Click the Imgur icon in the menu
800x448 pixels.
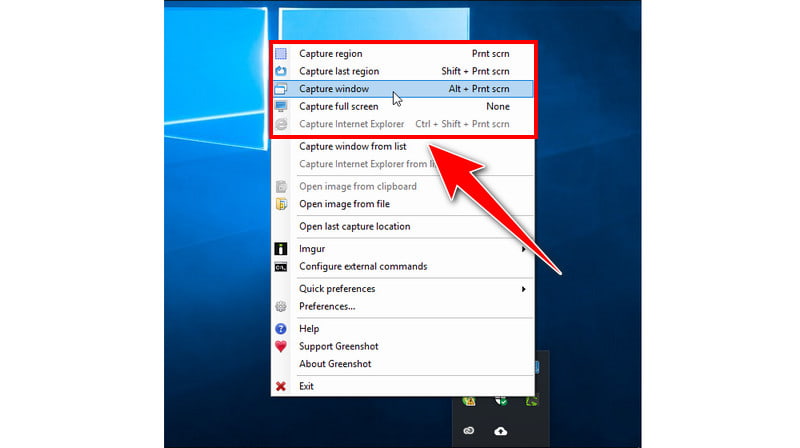click(x=281, y=249)
